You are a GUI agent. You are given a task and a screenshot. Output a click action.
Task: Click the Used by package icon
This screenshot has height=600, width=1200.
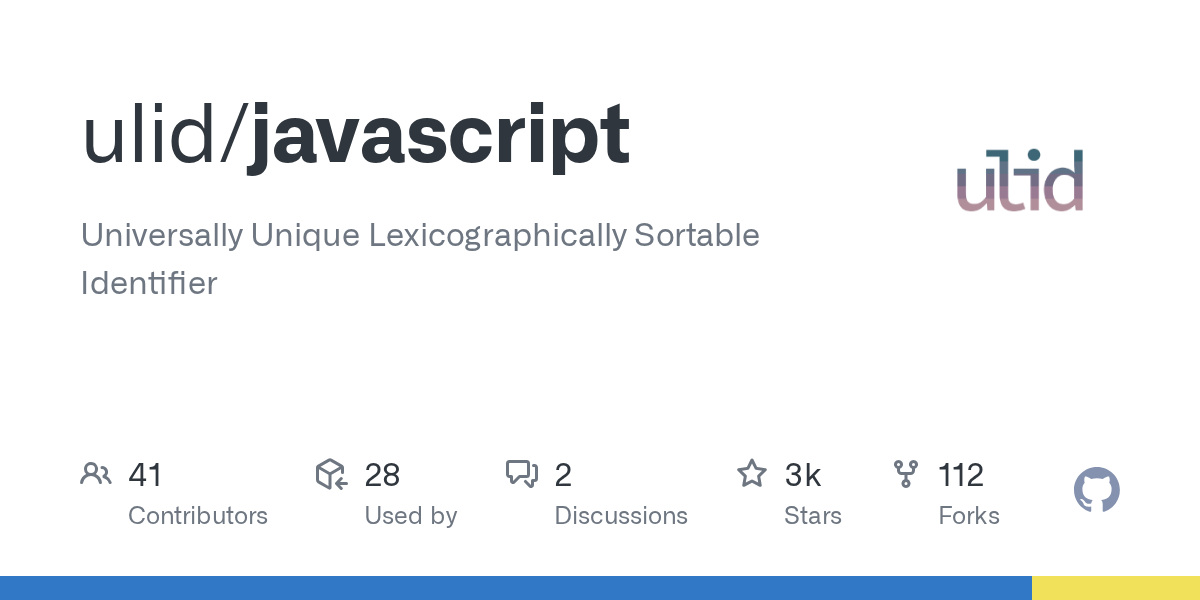(x=331, y=474)
